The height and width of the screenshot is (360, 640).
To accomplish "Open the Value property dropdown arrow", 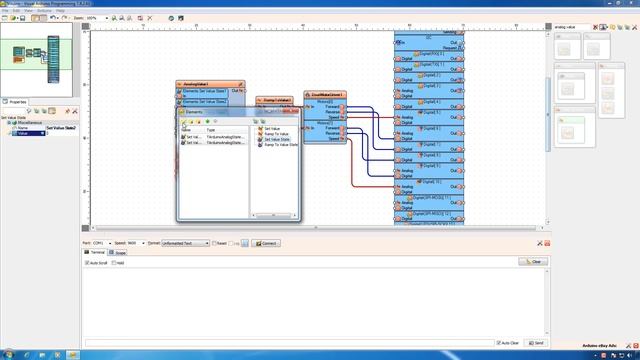I will click(x=42, y=133).
